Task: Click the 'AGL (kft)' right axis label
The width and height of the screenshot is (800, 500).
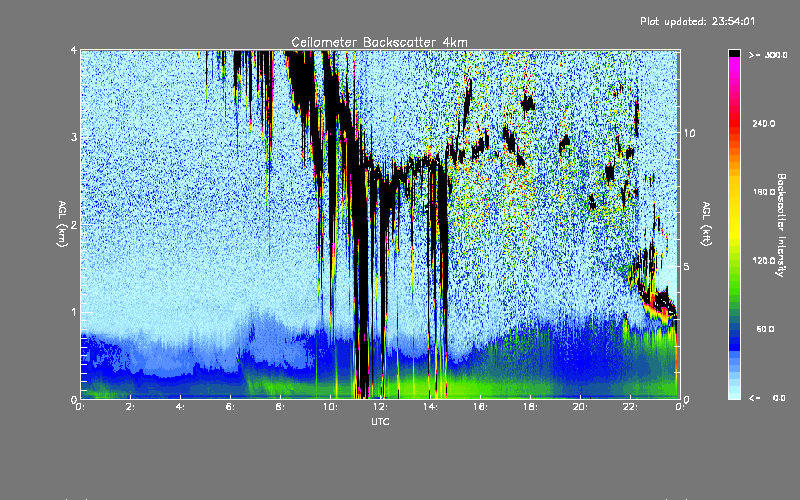Action: (x=706, y=224)
